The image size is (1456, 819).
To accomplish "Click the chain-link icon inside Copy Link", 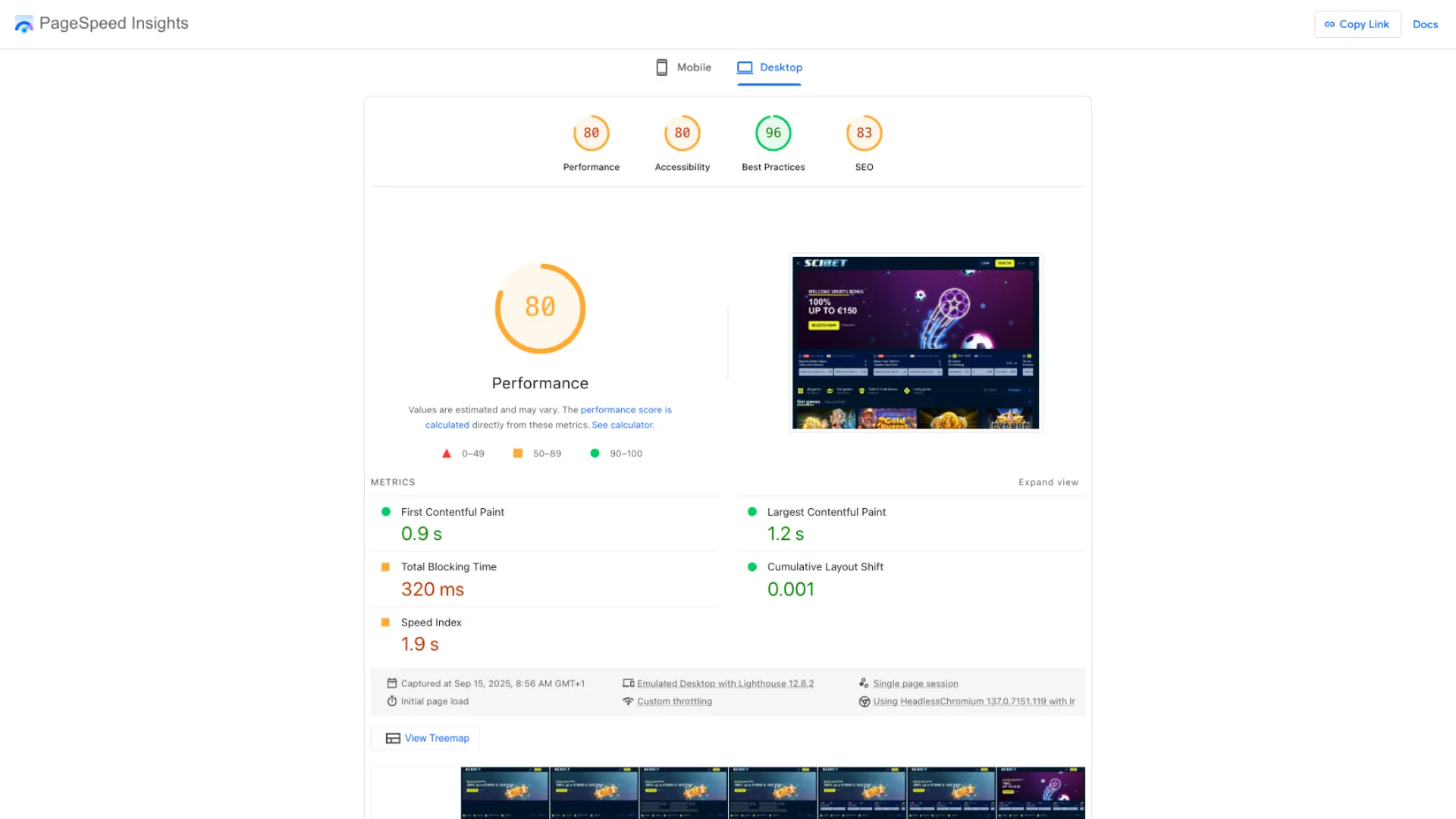I will 1329,24.
